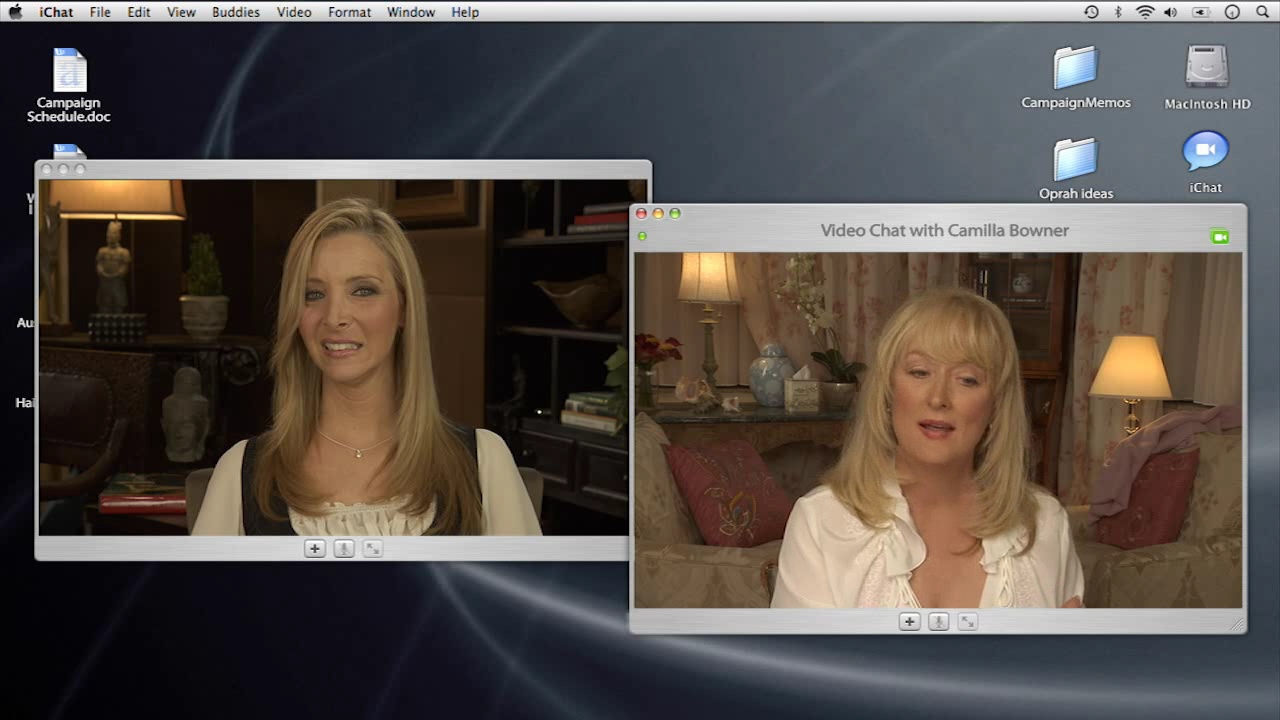Screen dimensions: 1280x720
Task: Close the Camilla Bowner video chat window
Action: (641, 213)
